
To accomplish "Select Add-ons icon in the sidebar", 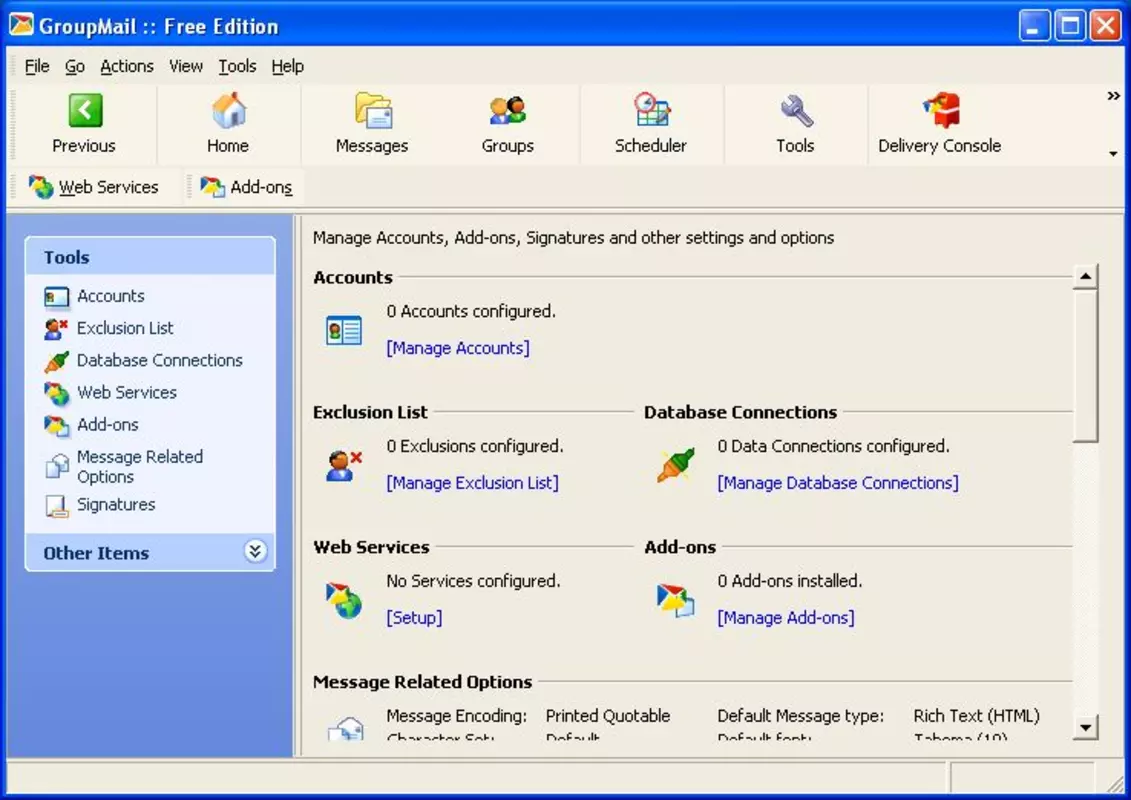I will [x=56, y=426].
